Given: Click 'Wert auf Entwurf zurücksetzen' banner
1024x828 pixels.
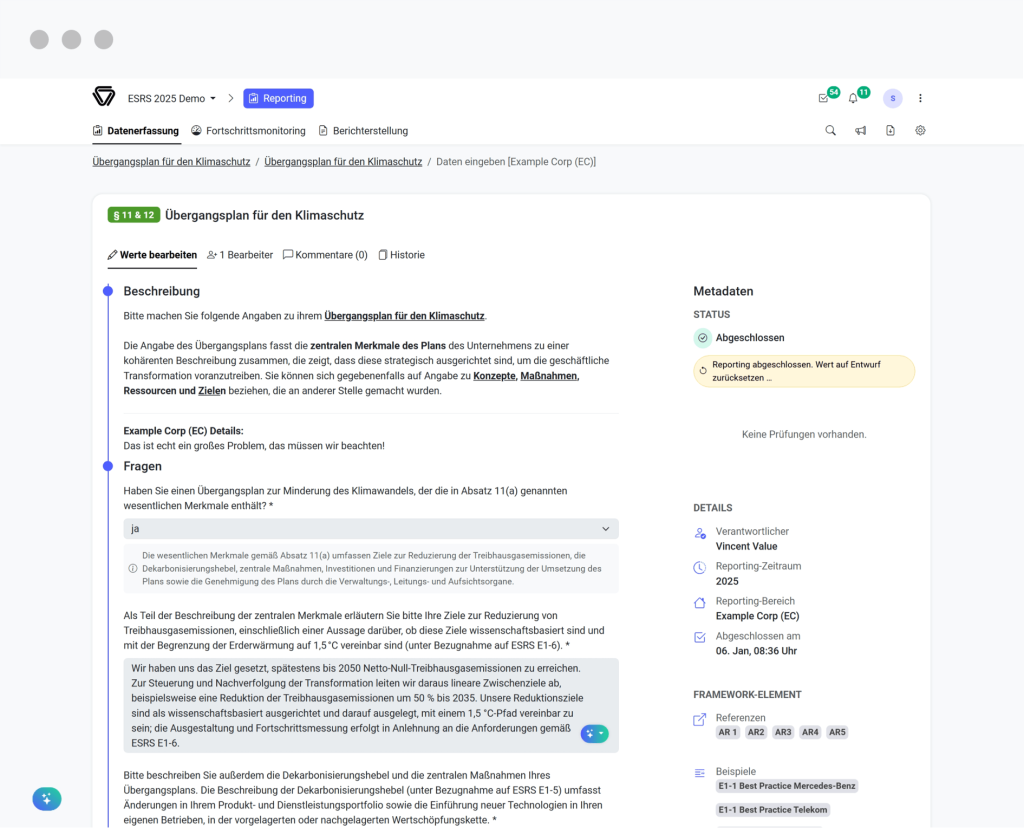Looking at the screenshot, I should click(804, 371).
